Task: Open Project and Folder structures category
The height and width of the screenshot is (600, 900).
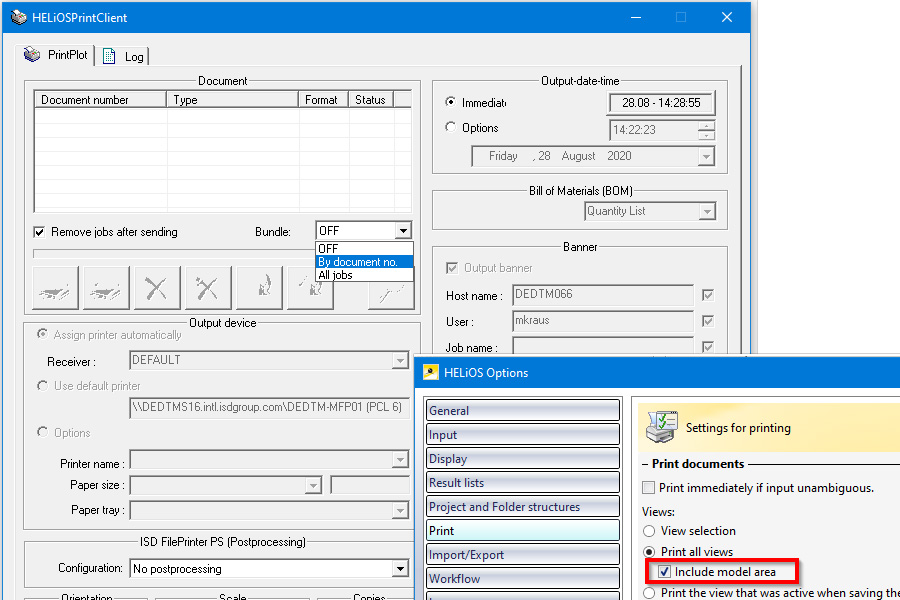Action: [523, 507]
